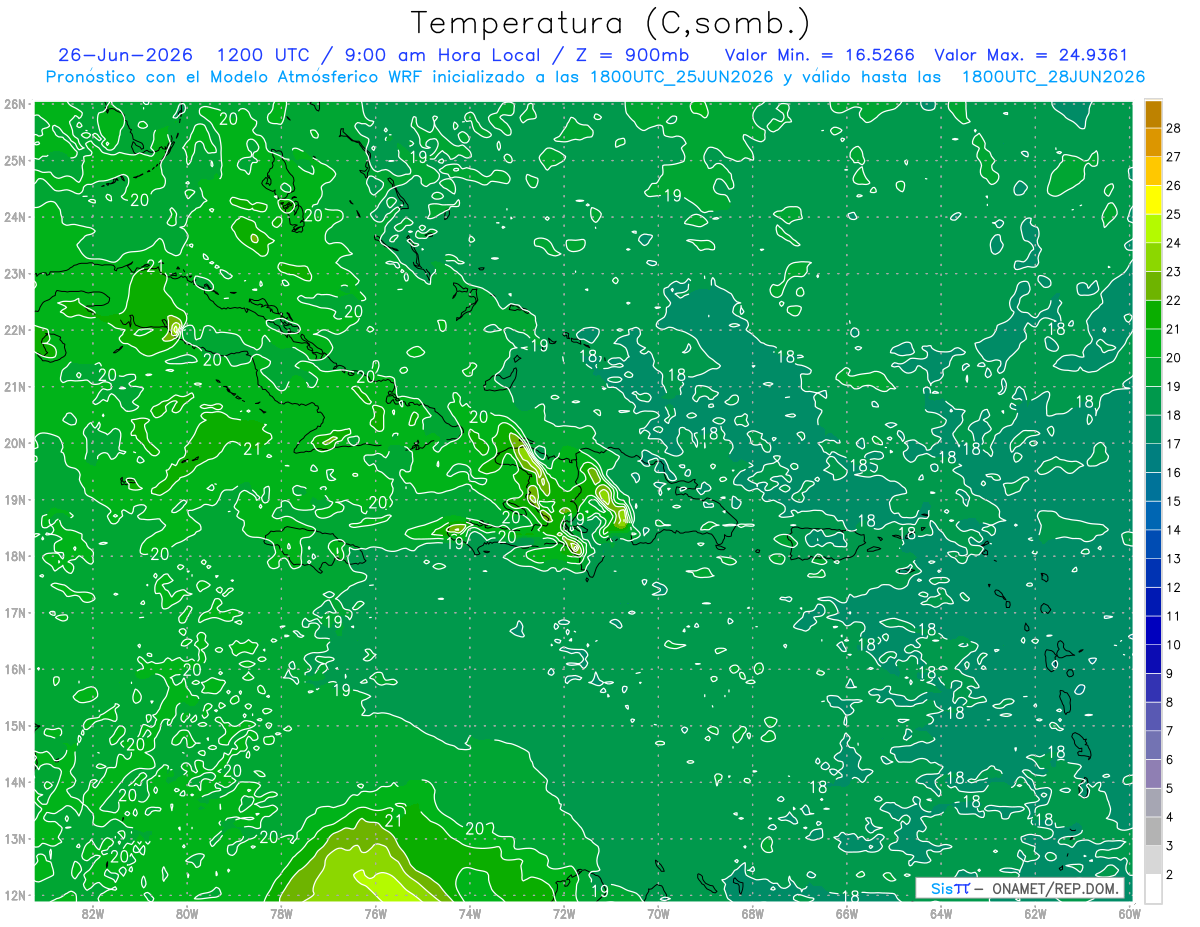Click the '74W' longitude axis label

click(x=470, y=912)
